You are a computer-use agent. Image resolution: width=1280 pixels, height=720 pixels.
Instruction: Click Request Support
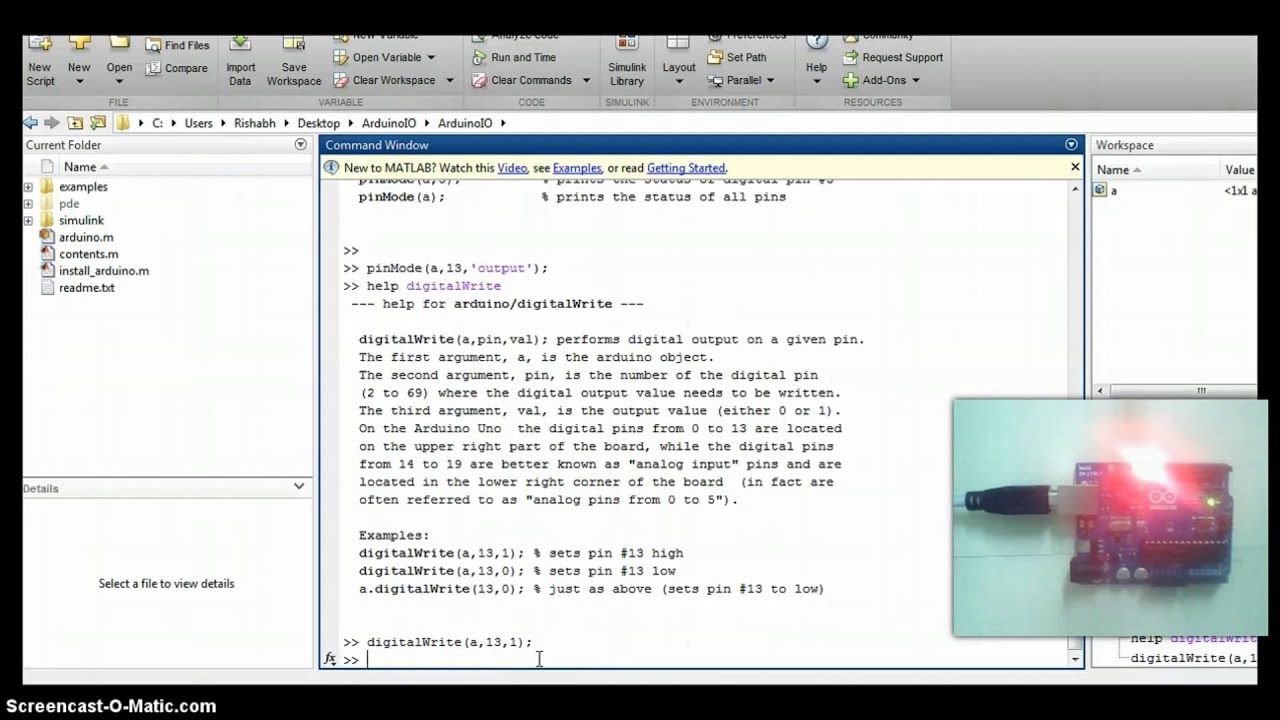click(x=893, y=57)
